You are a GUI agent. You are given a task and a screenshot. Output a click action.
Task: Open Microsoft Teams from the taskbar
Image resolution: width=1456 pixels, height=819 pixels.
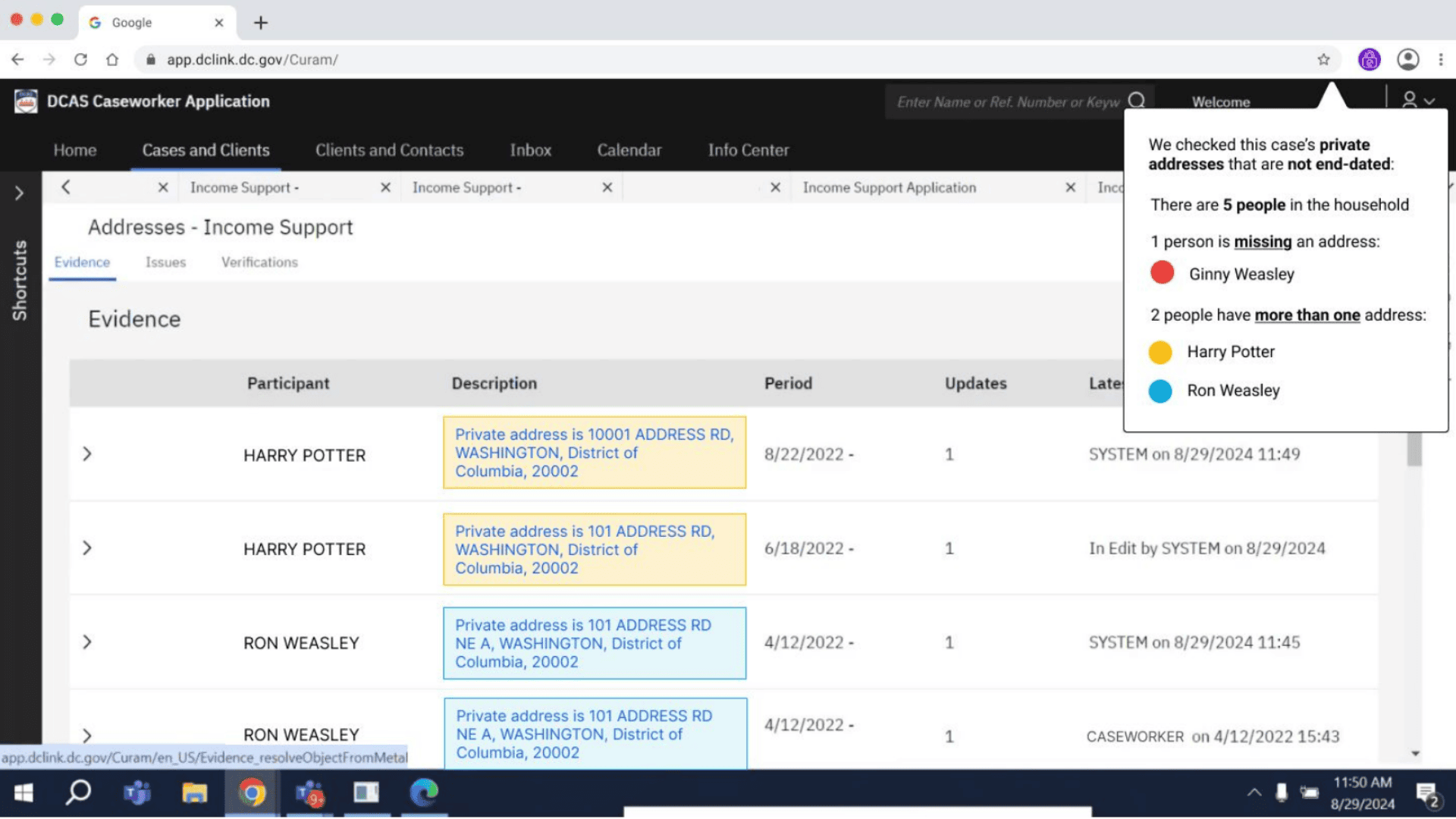(x=137, y=793)
